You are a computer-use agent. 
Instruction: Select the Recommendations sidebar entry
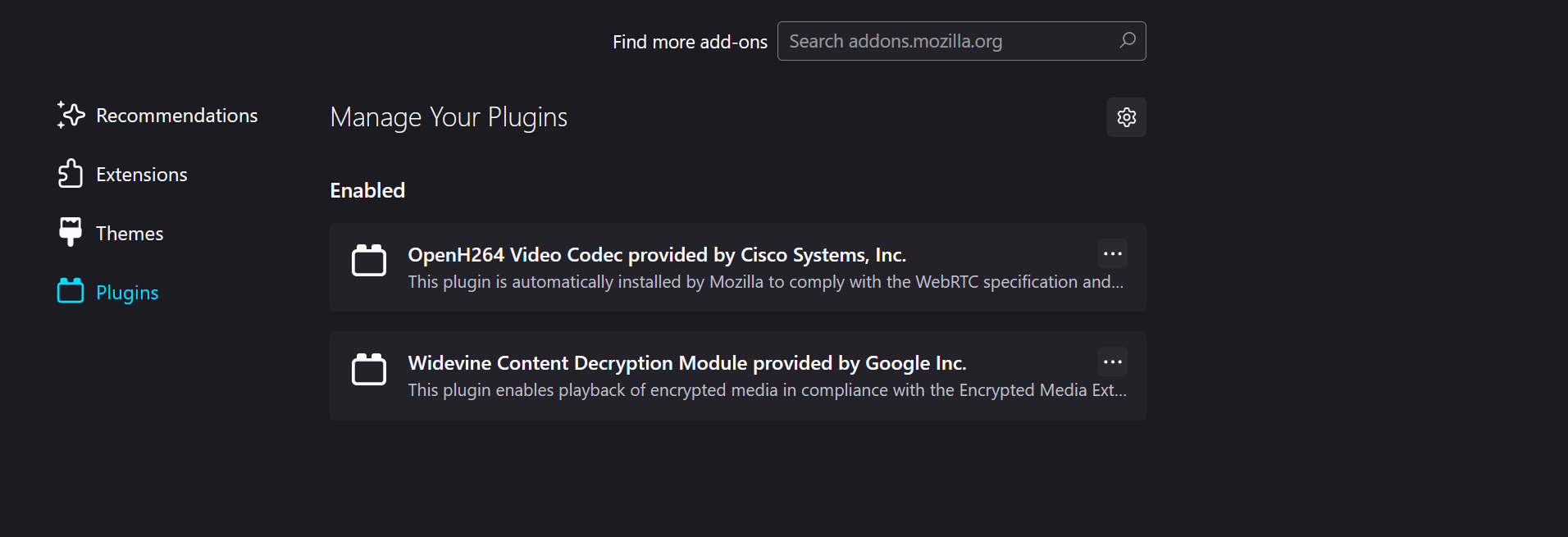176,115
